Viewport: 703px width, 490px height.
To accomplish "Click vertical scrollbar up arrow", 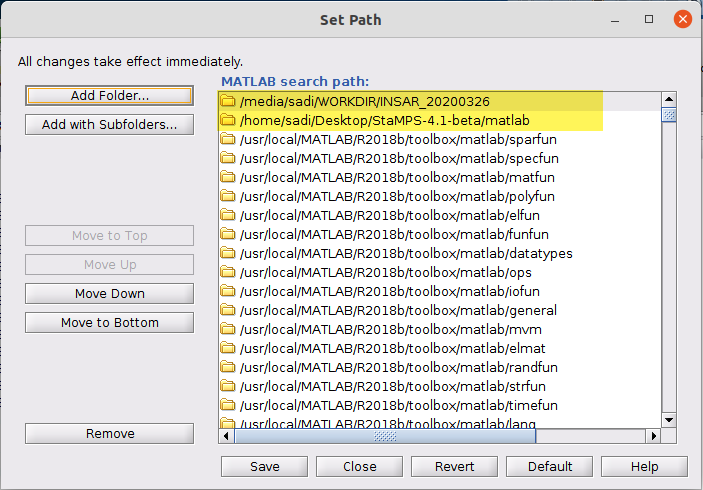I will tap(669, 99).
